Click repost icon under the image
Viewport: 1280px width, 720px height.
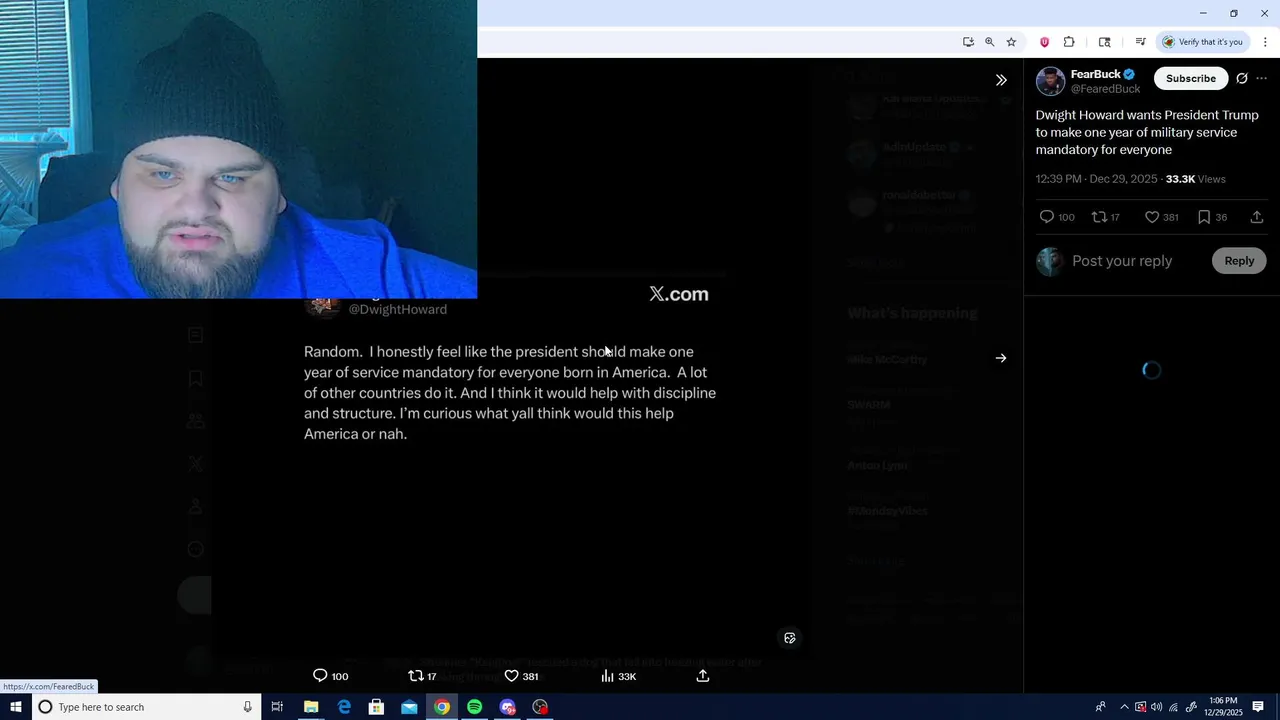click(416, 676)
